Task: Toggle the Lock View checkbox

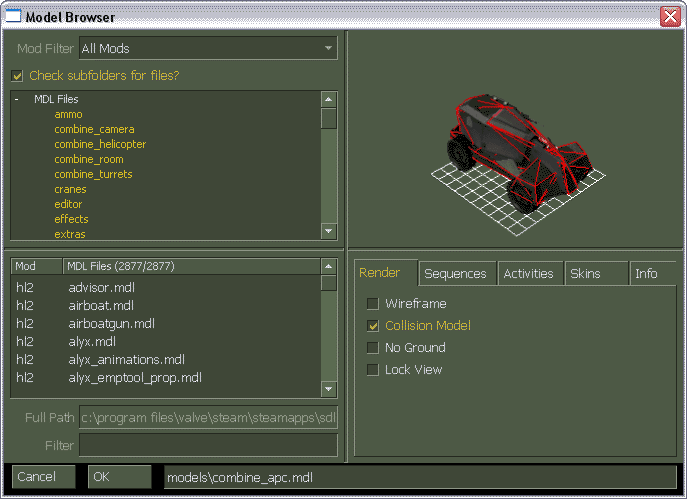Action: pos(373,370)
